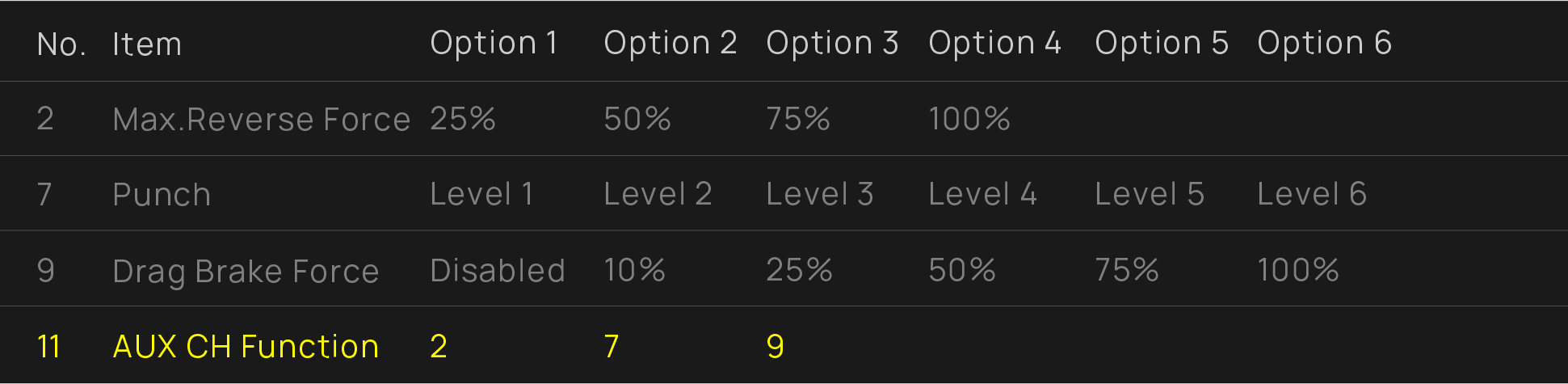Click the Max.Reverse Force 25% option
1568x384 pixels.
coord(462,119)
